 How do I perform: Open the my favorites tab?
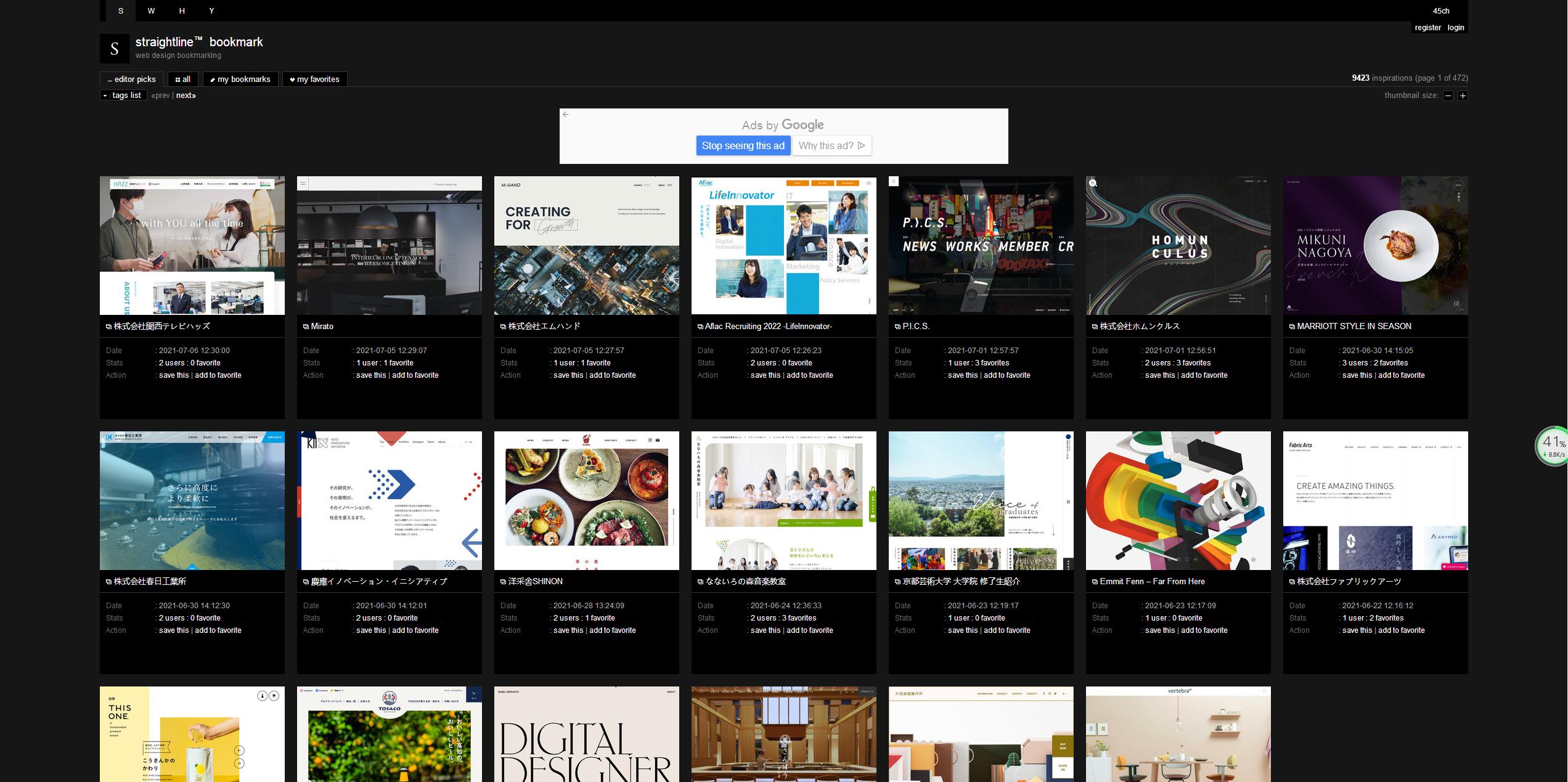pos(315,79)
